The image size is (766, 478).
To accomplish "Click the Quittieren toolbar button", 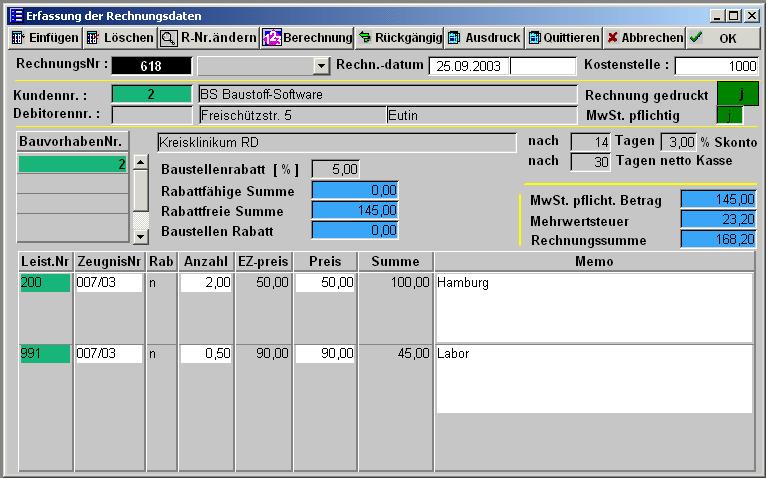I will pos(564,38).
